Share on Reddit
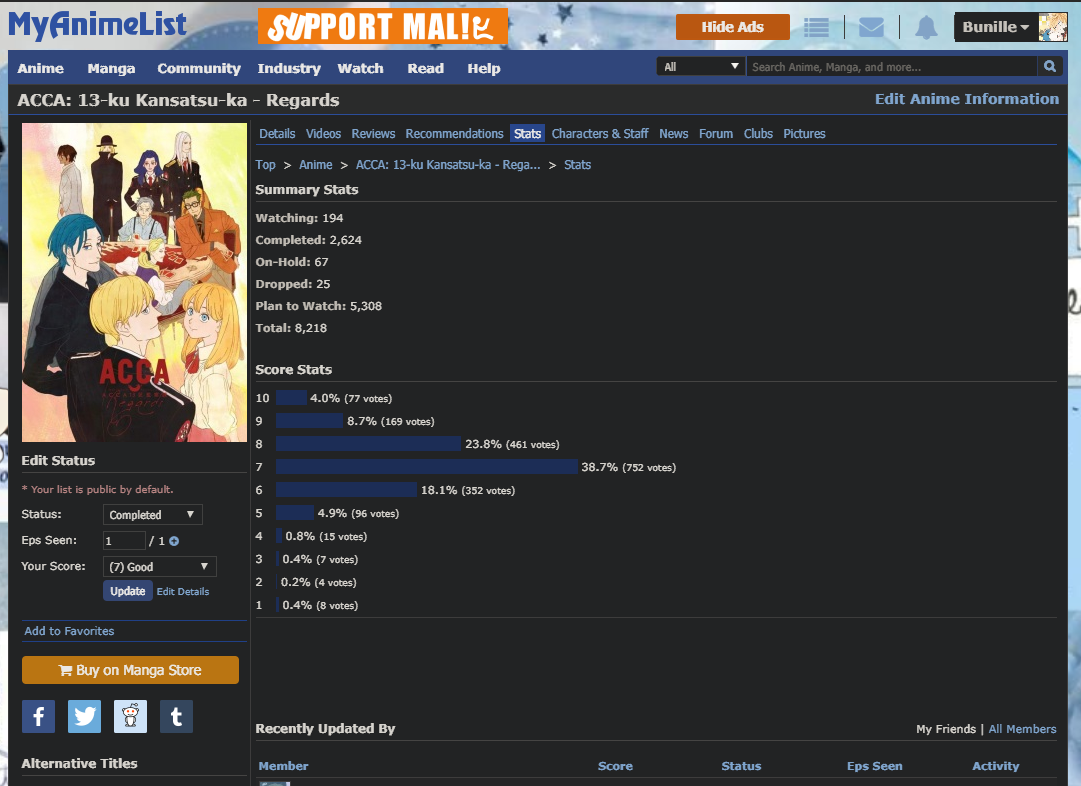The image size is (1081, 786). [130, 716]
